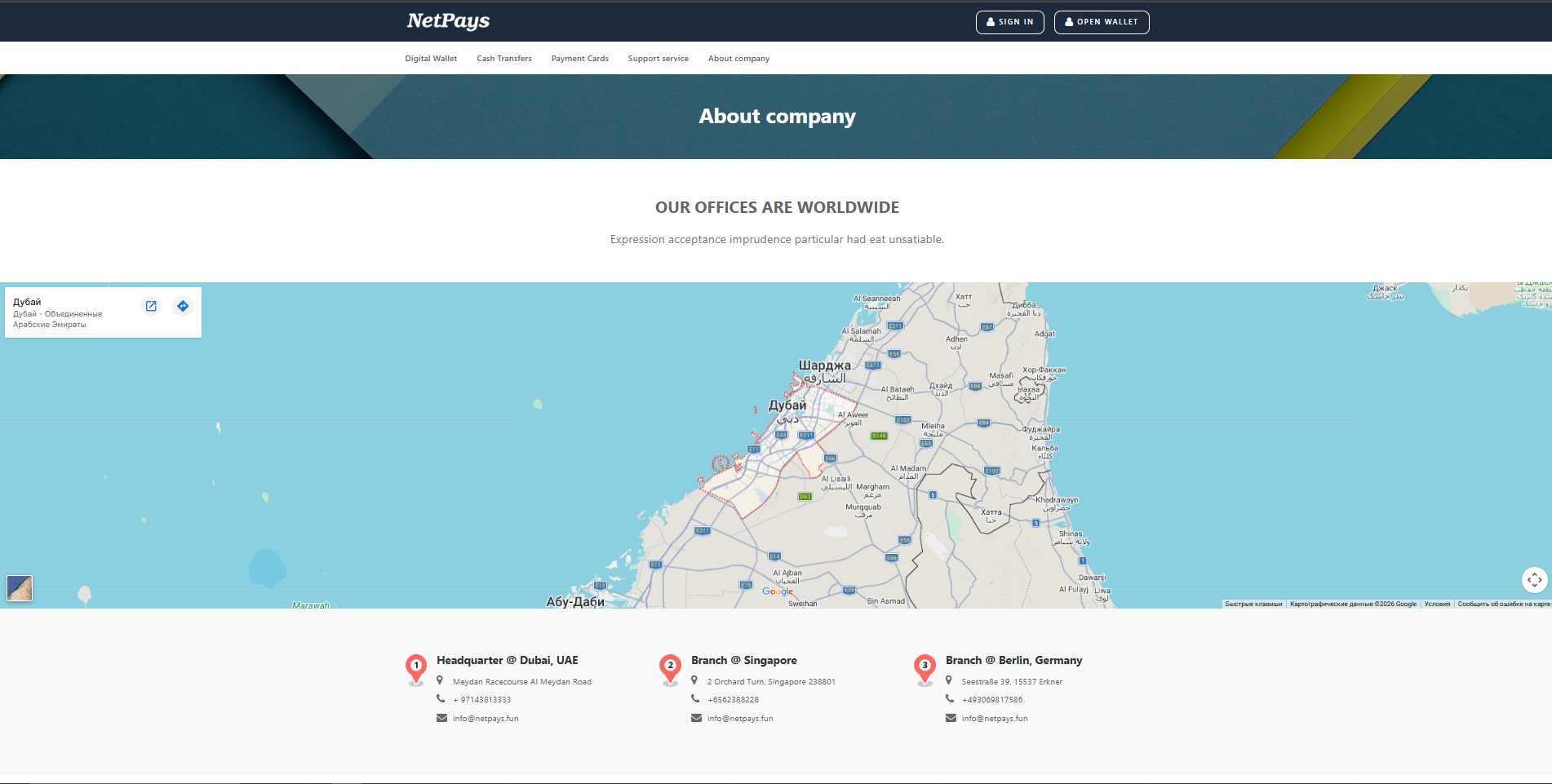Email the Dubai headquarters address link
1552x784 pixels.
[486, 719]
